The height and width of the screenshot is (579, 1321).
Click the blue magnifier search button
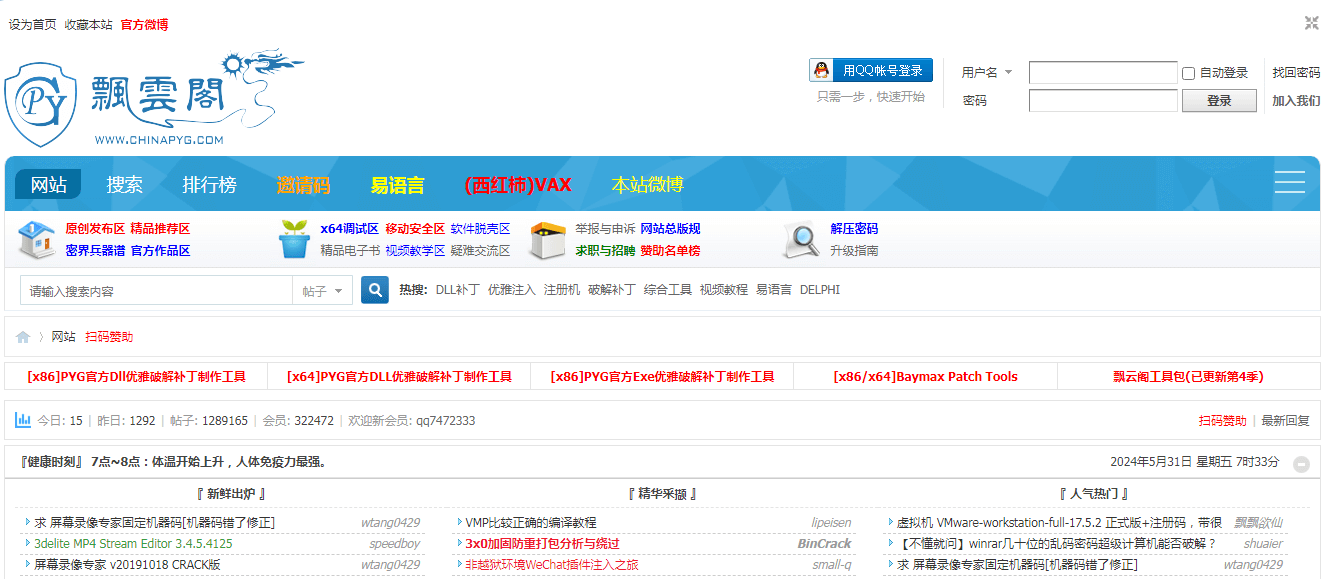(374, 290)
